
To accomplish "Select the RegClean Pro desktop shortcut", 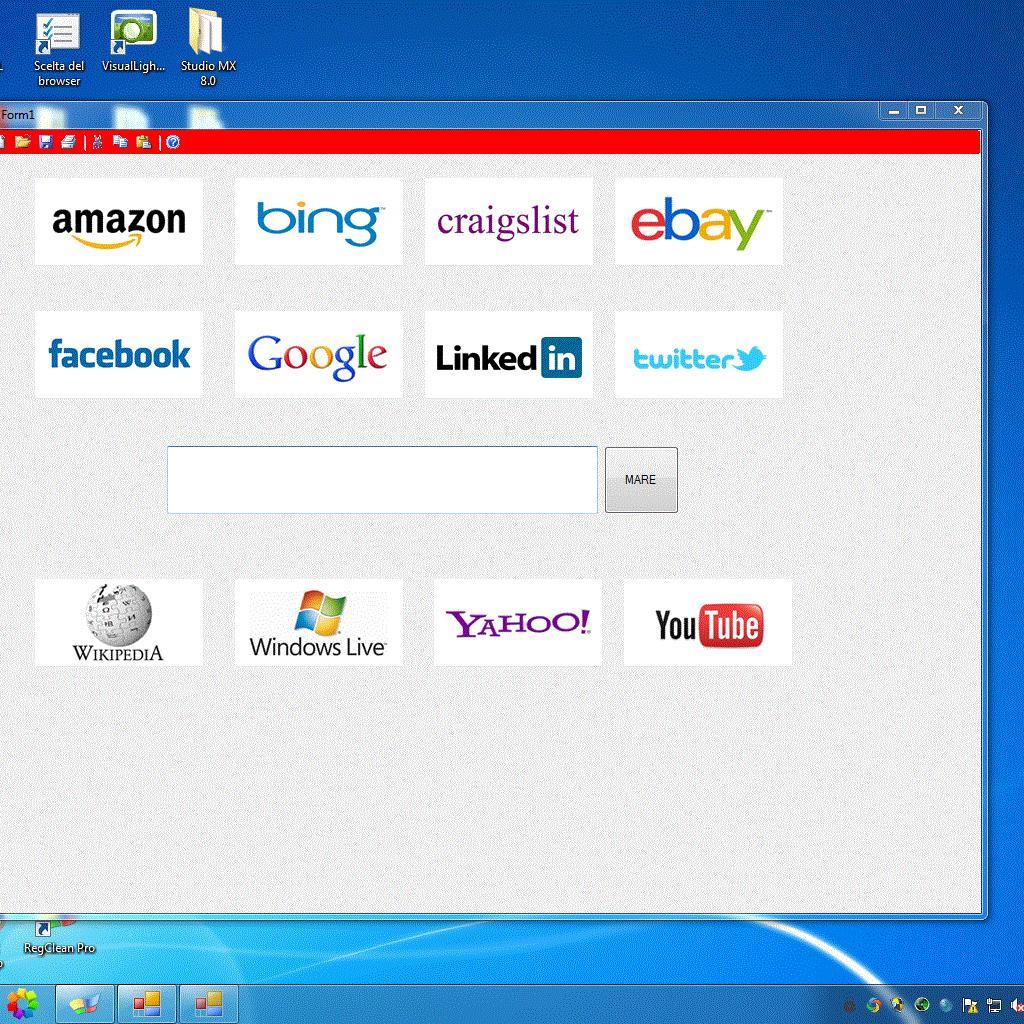I will click(x=59, y=938).
